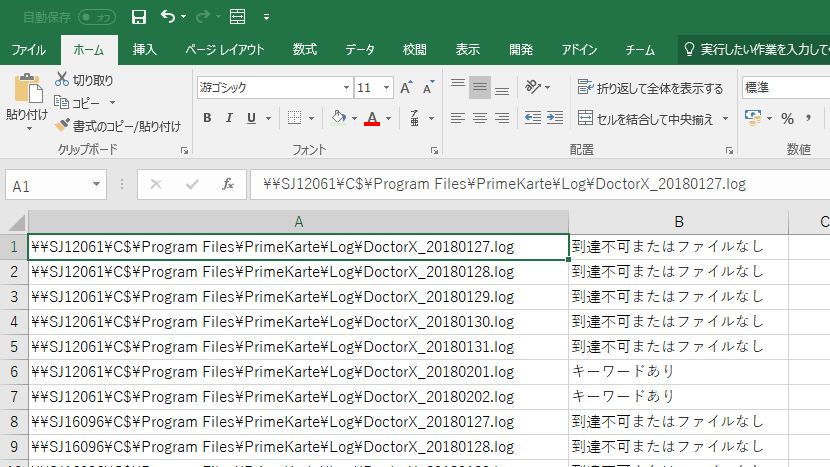Click セルを結合して中央揃え merge button
Screen dimensions: 830x467
click(x=645, y=119)
